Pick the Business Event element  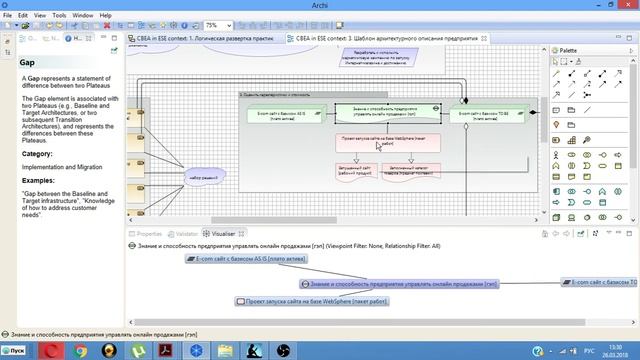tap(587, 166)
